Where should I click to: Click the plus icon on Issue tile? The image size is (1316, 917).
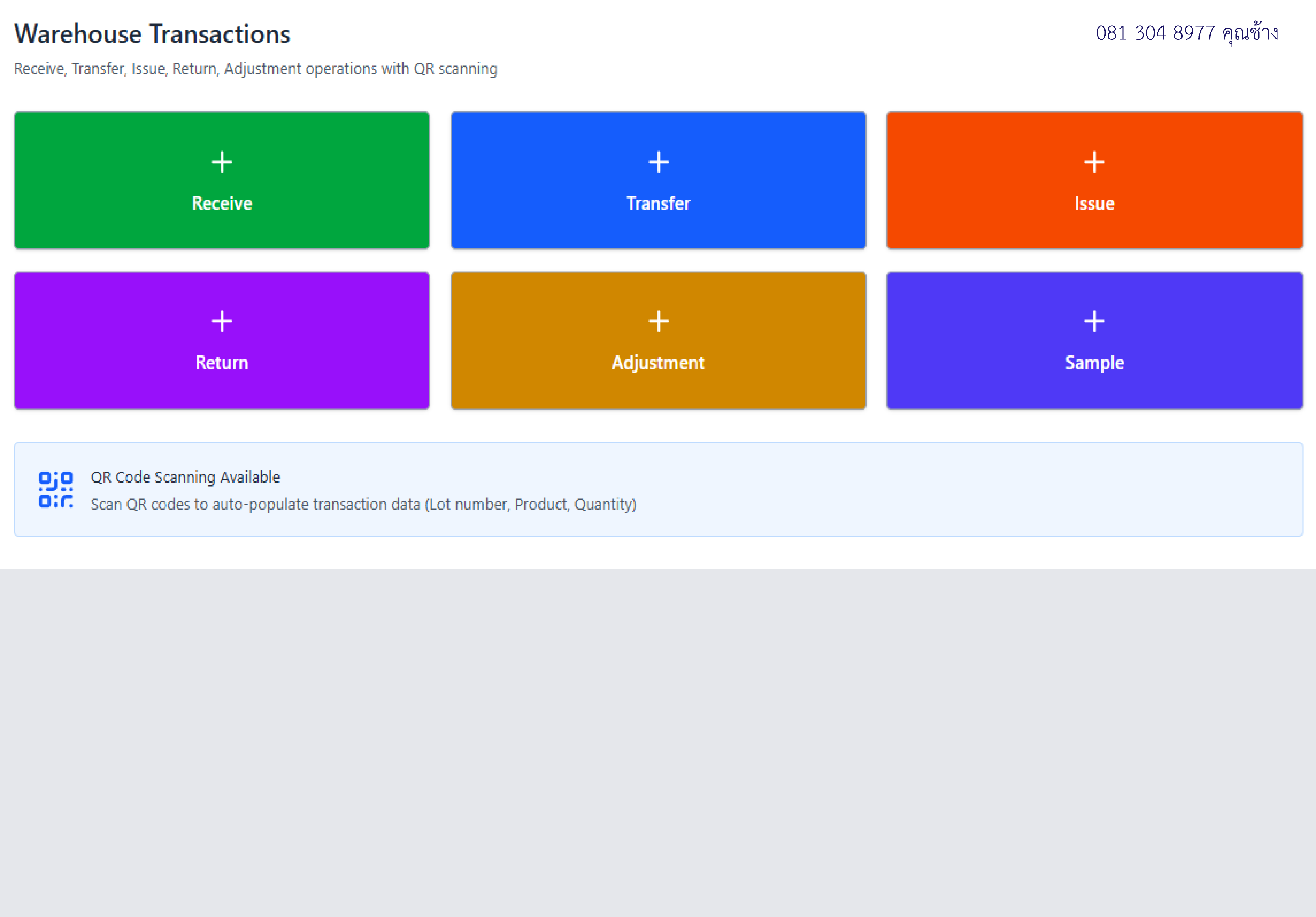(x=1094, y=162)
